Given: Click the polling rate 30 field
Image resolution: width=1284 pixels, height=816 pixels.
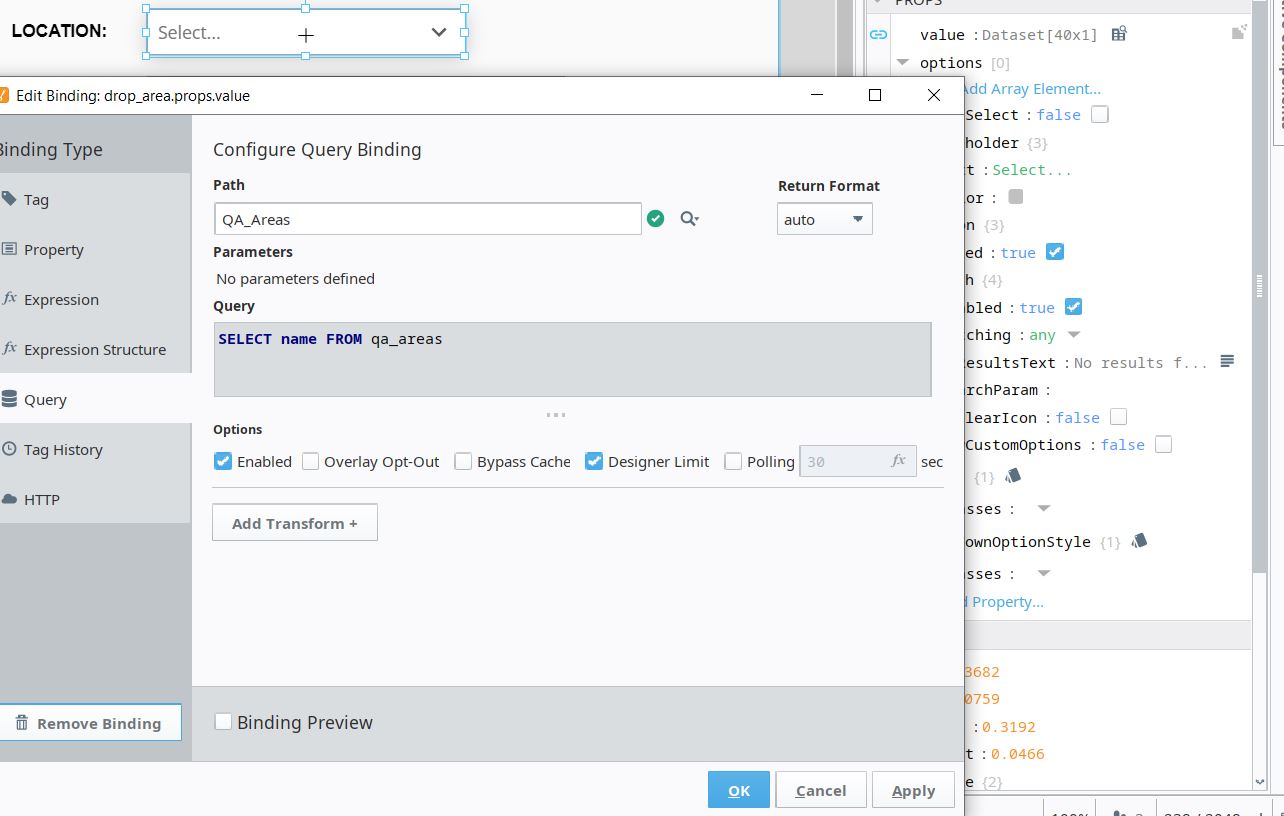Looking at the screenshot, I should tap(858, 461).
